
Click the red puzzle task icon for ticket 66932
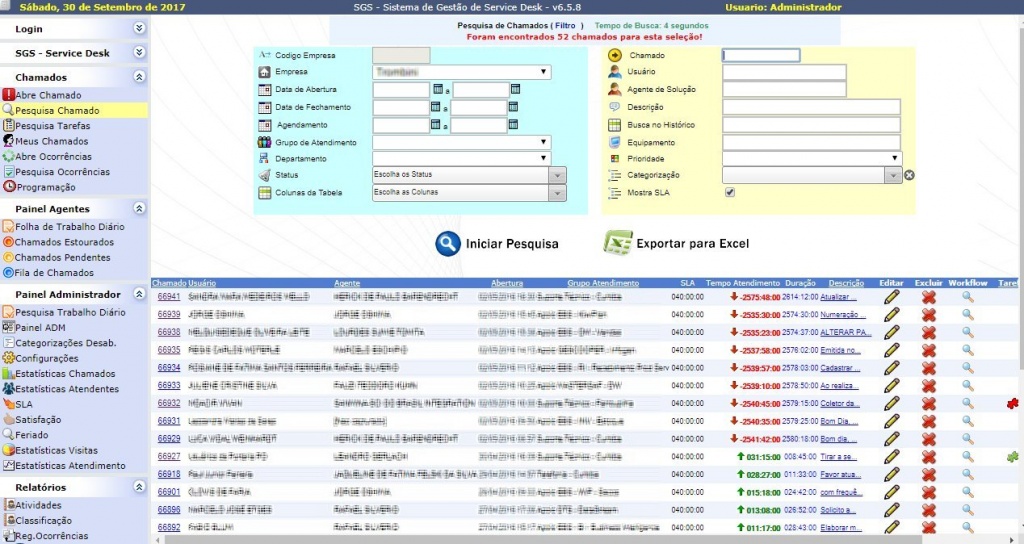[x=1013, y=403]
